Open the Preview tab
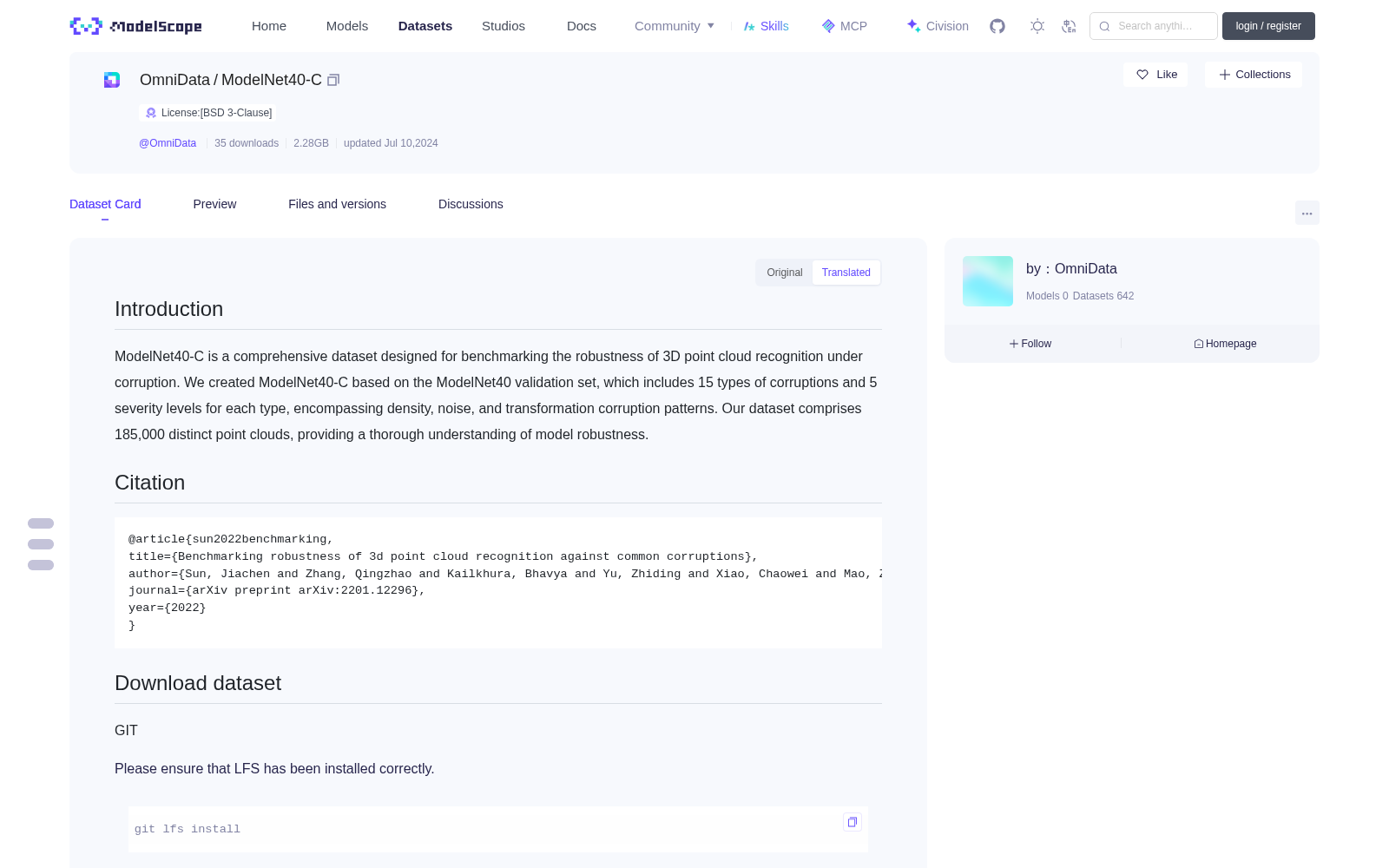The height and width of the screenshot is (868, 1389). pos(214,204)
